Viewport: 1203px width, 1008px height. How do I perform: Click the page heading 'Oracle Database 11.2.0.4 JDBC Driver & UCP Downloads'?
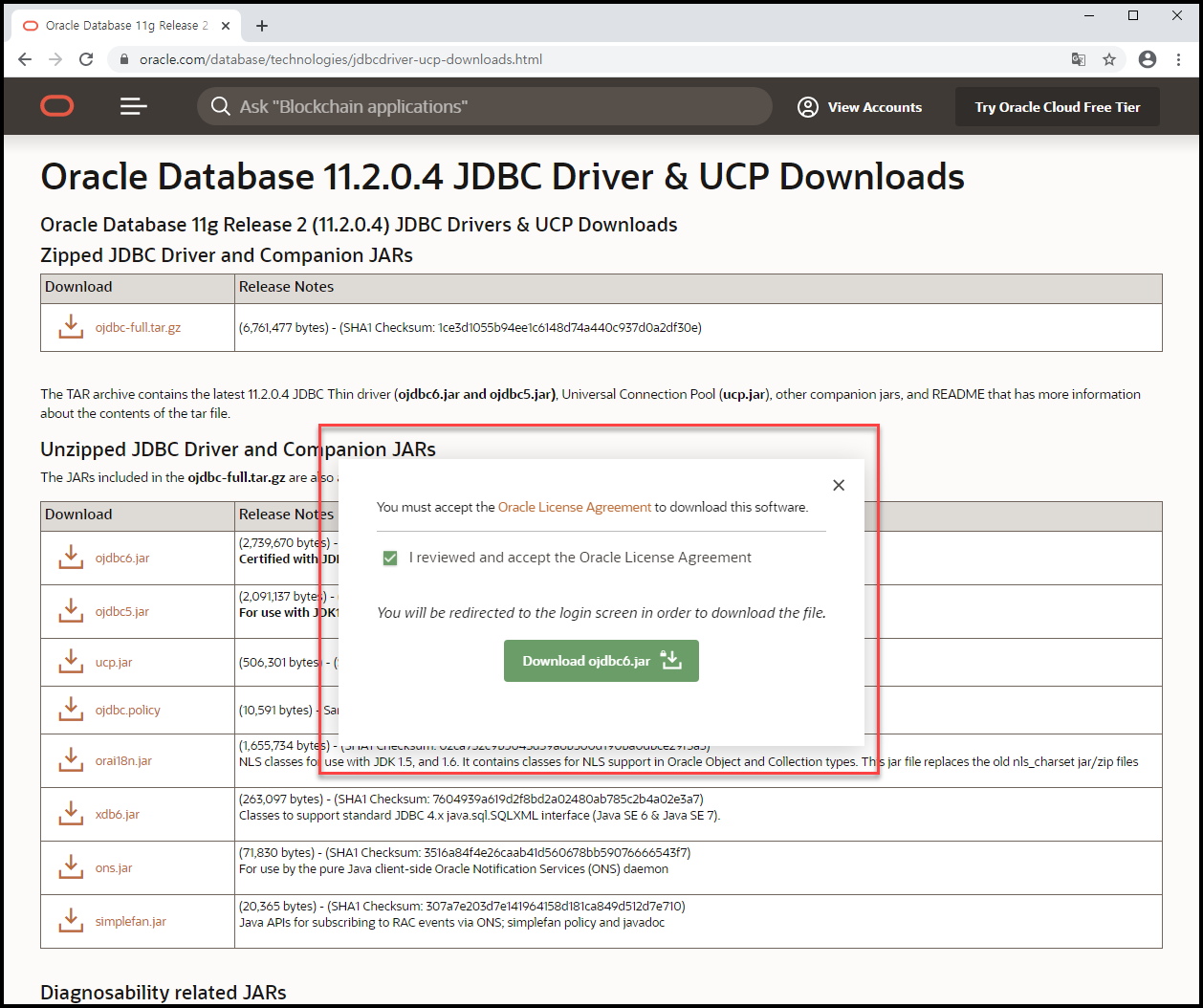pyautogui.click(x=502, y=177)
